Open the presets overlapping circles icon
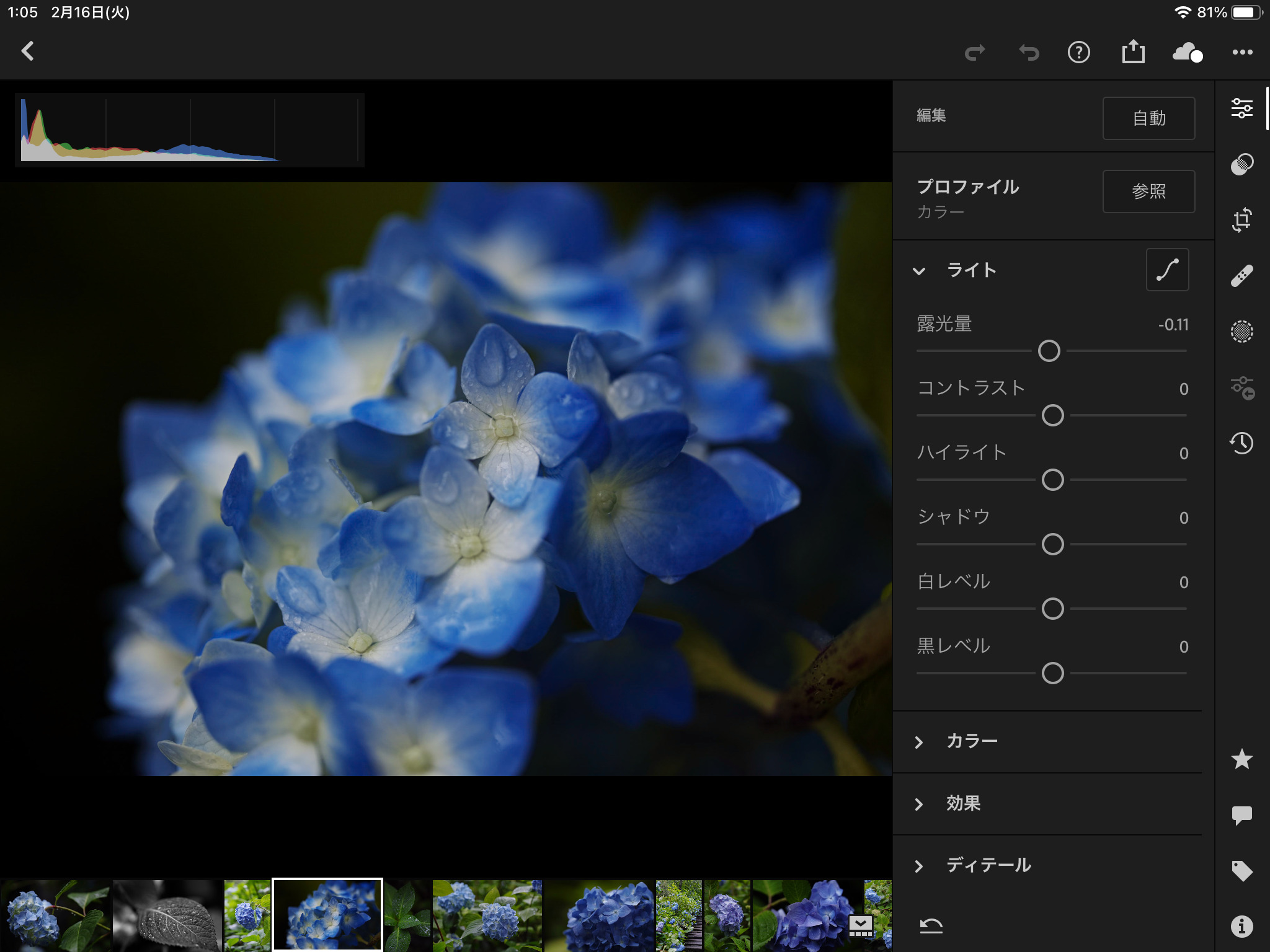Viewport: 1270px width, 952px height. pos(1242,164)
